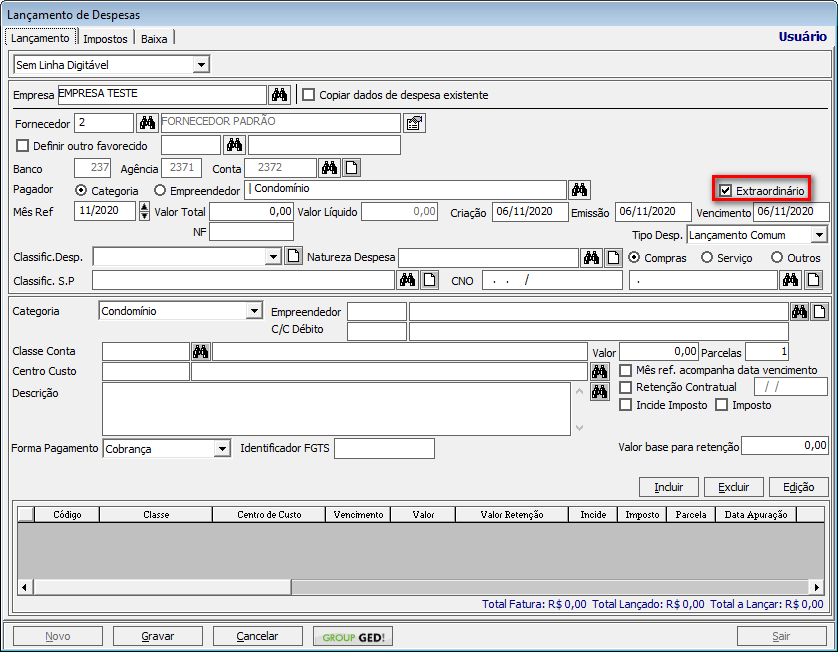Click the Excluir button
The width and height of the screenshot is (838, 652).
pyautogui.click(x=733, y=487)
